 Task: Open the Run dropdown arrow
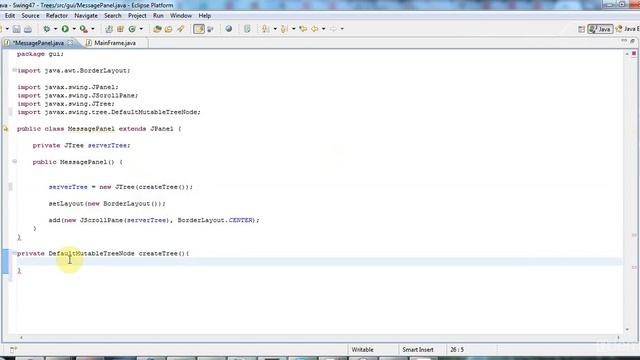point(74,29)
